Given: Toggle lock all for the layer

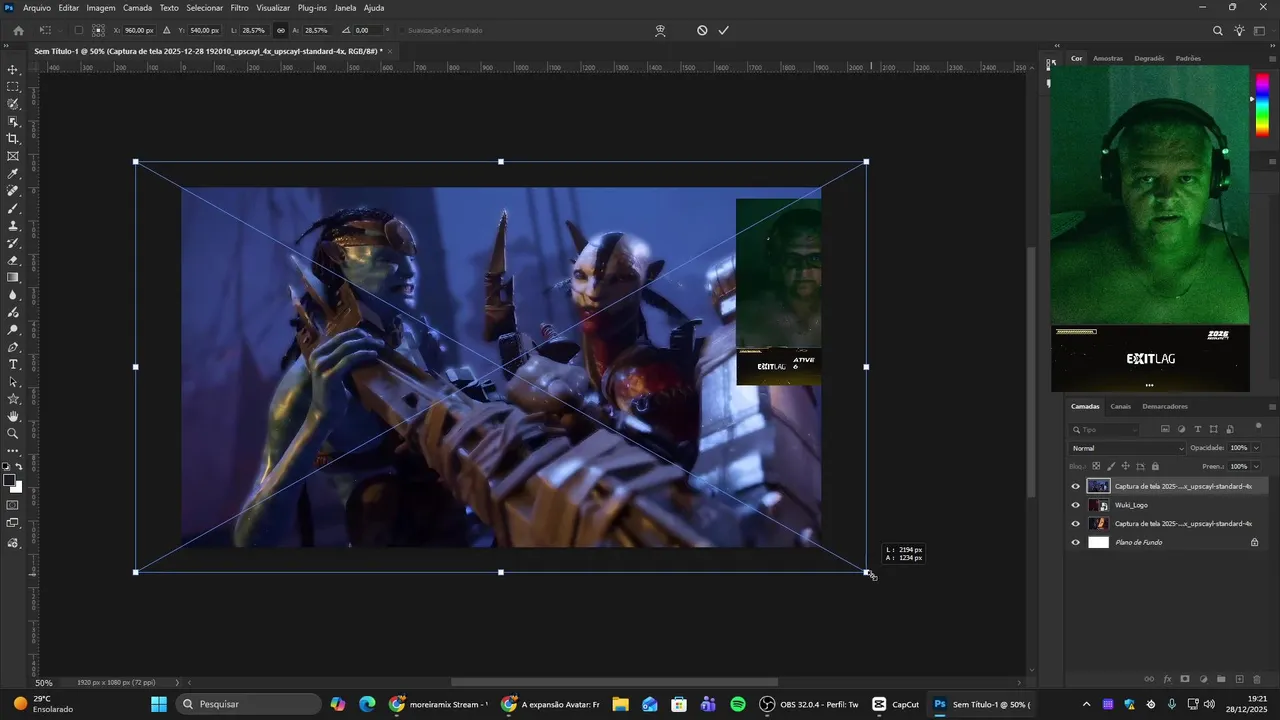Looking at the screenshot, I should (x=1155, y=466).
